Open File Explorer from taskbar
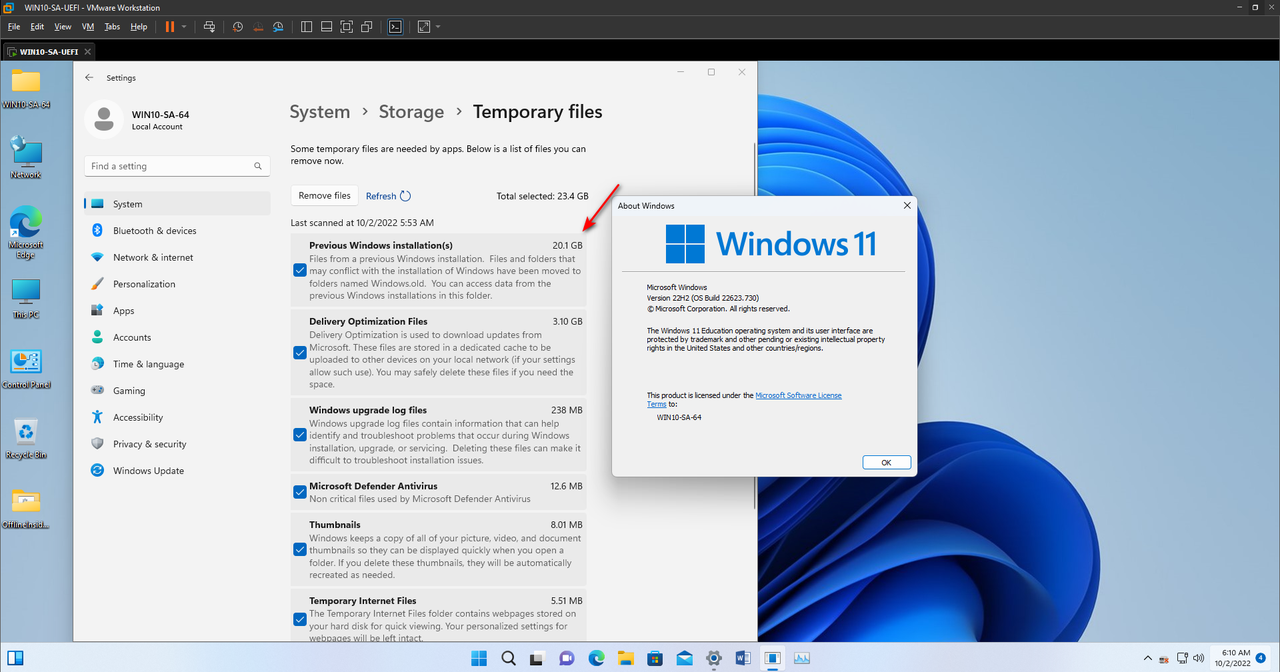Viewport: 1280px width, 672px height. (626, 658)
